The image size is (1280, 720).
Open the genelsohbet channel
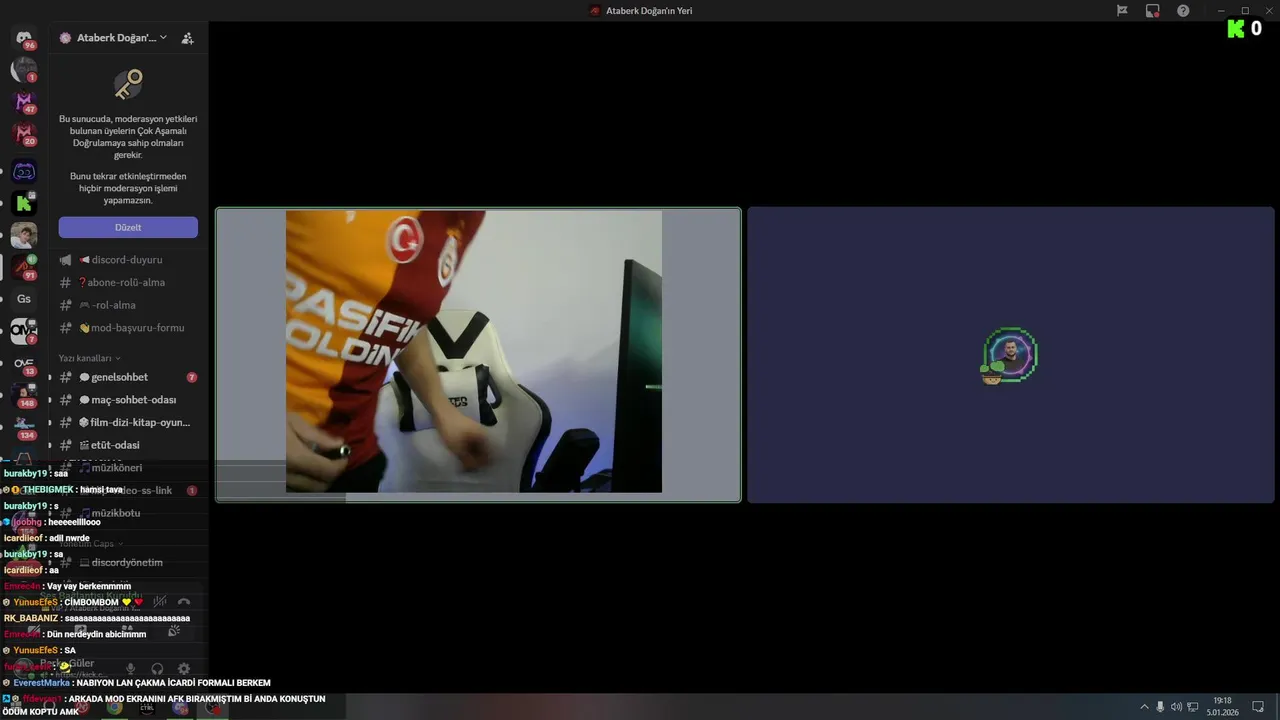click(x=127, y=377)
